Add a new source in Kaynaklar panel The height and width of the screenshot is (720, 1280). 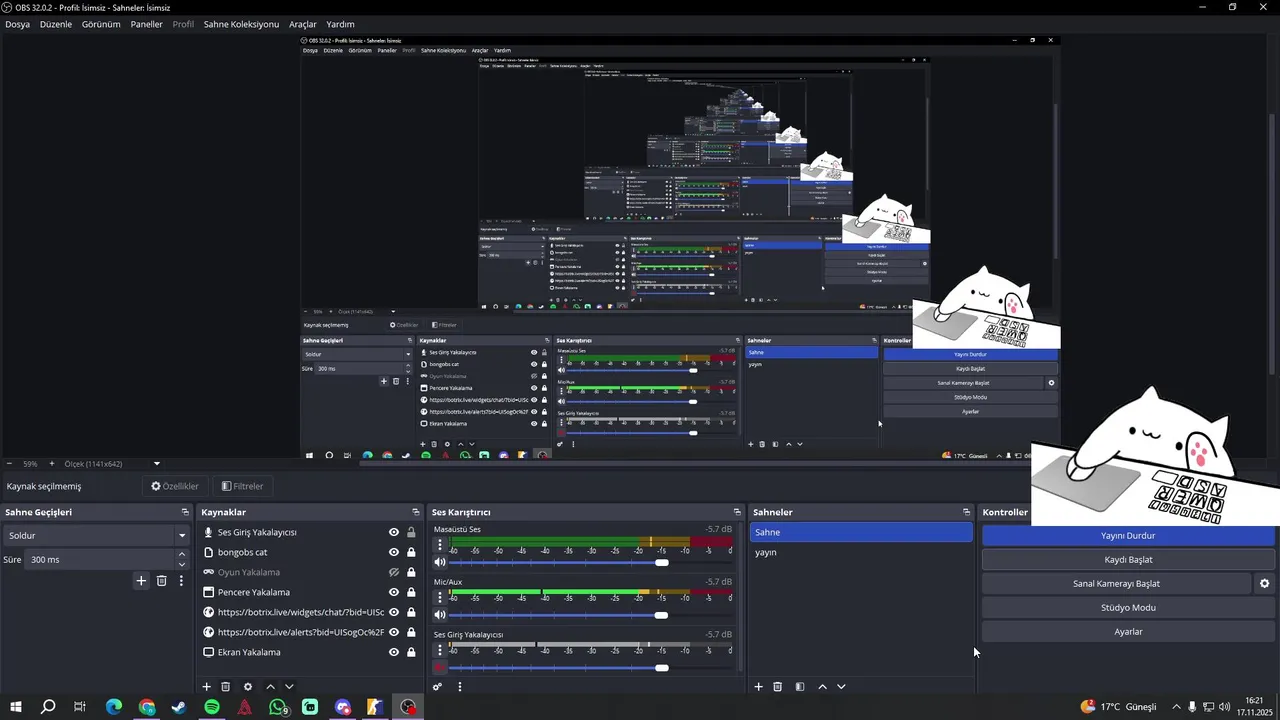coord(207,687)
